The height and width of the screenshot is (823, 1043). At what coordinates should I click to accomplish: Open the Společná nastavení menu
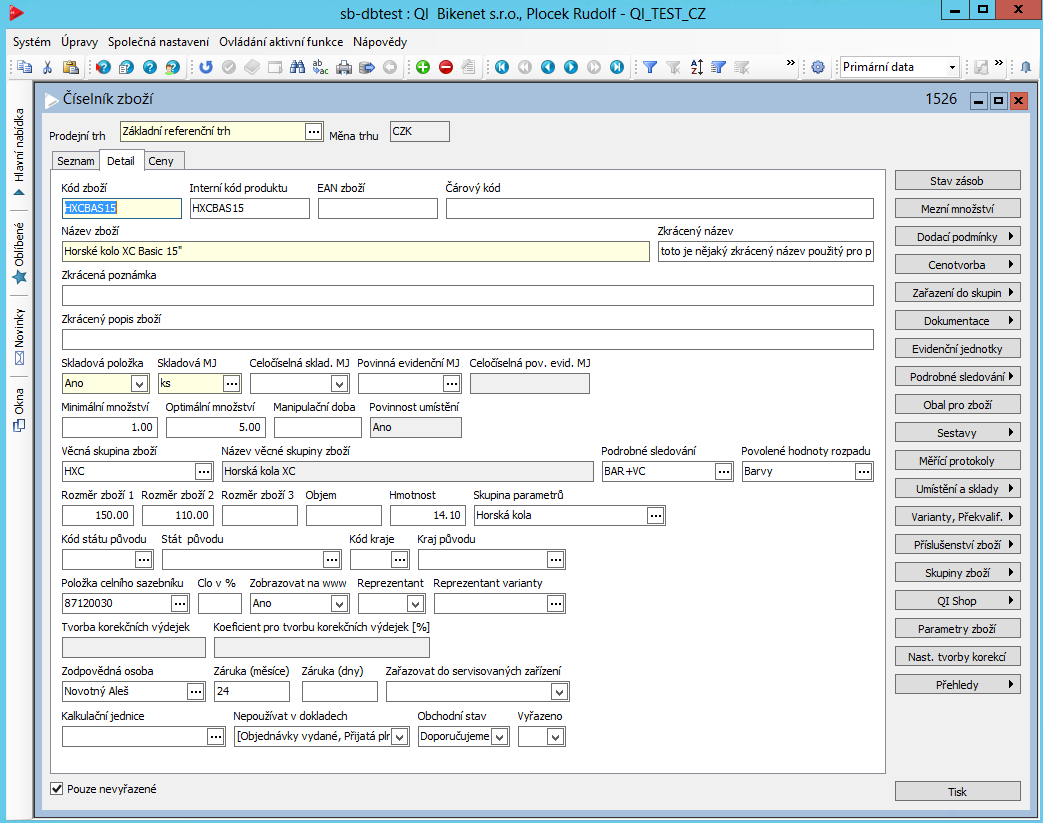[x=159, y=42]
